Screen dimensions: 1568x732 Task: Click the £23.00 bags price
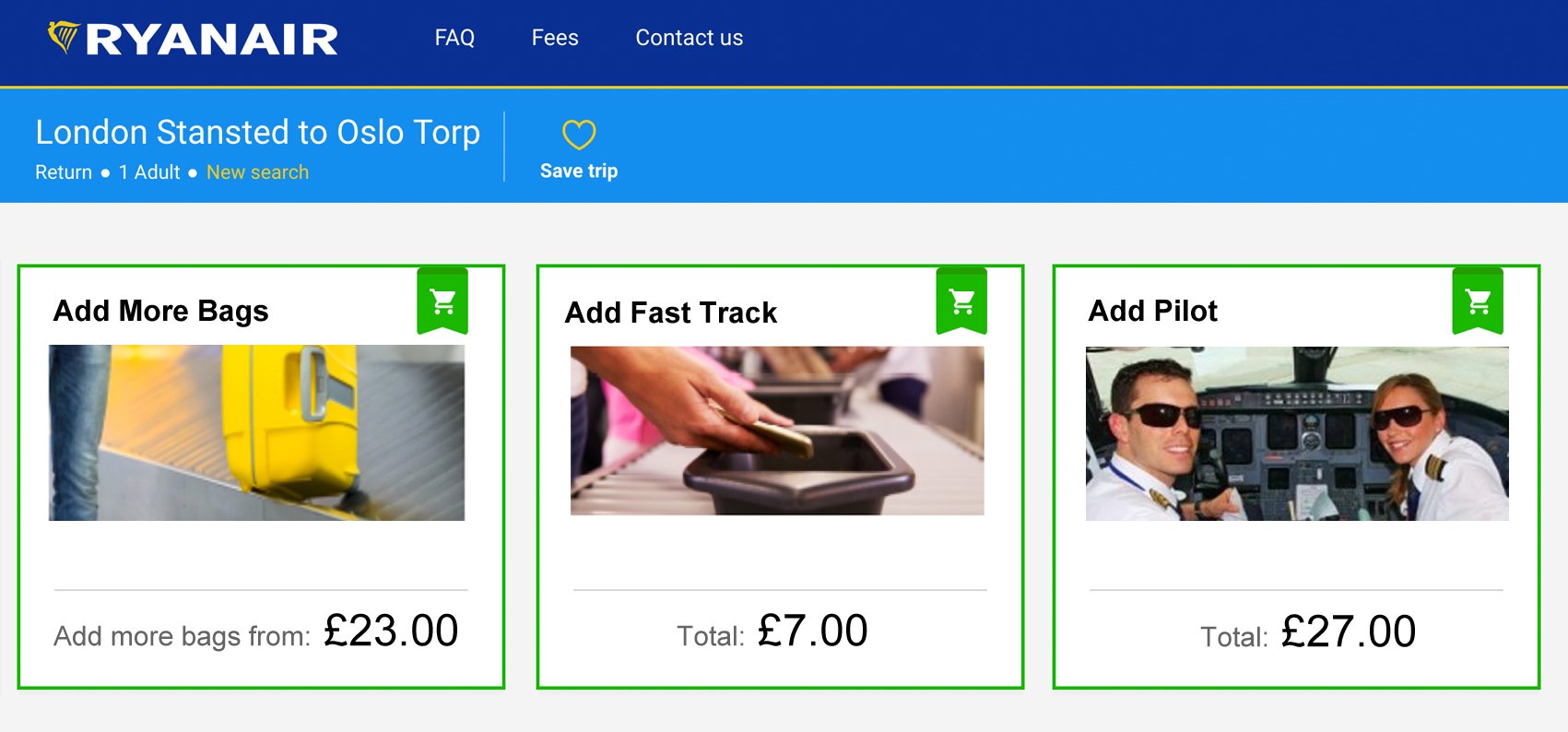click(391, 632)
